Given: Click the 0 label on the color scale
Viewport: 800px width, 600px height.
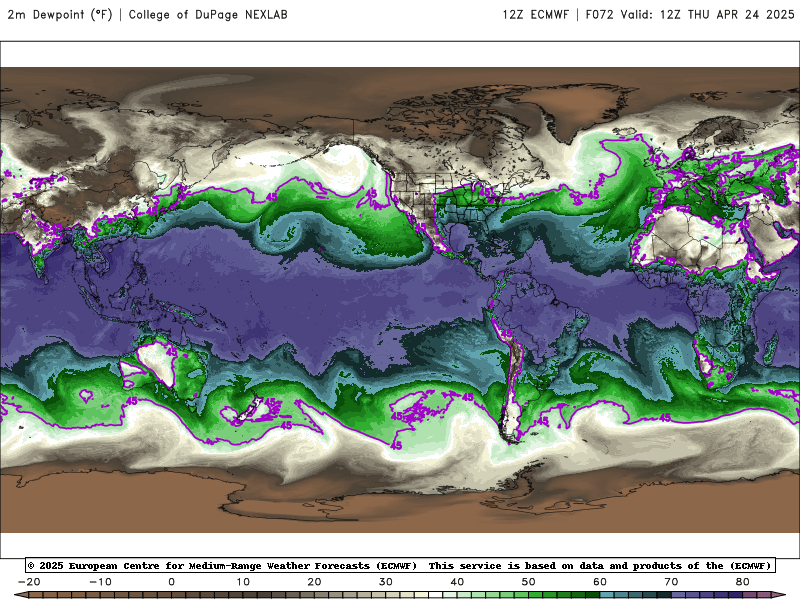Looking at the screenshot, I should 171,582.
